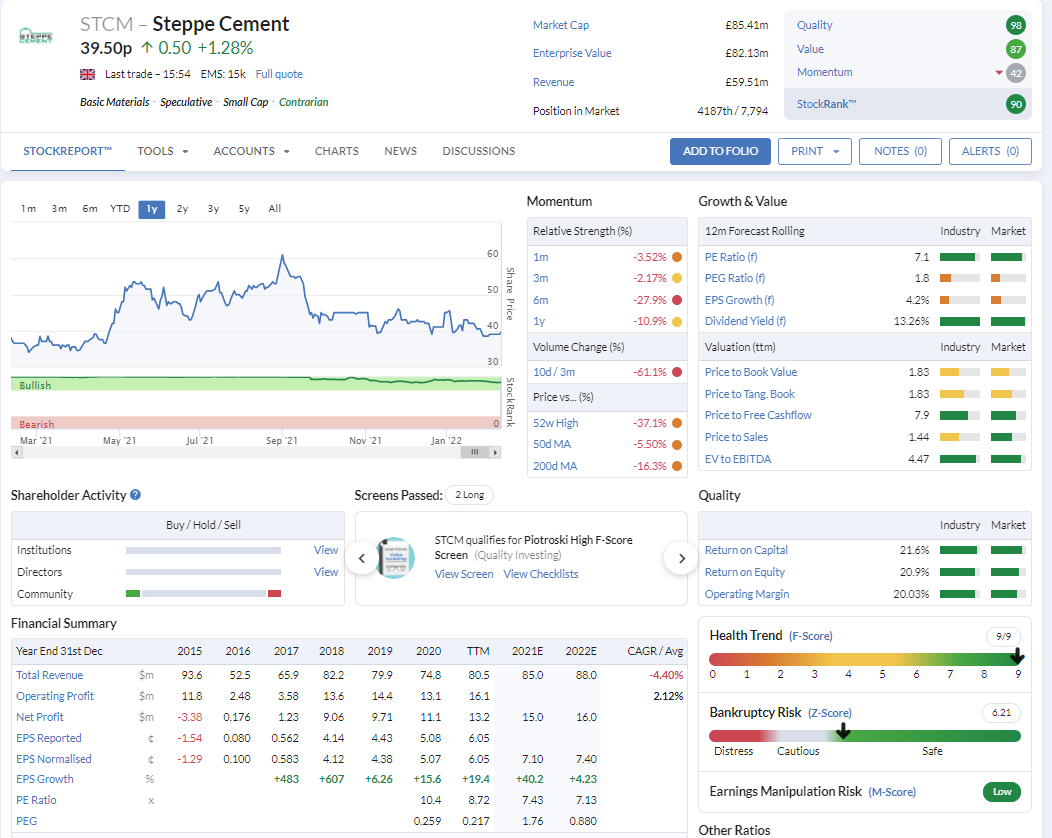Click the 6m relative strength red indicator dot

coord(677,300)
